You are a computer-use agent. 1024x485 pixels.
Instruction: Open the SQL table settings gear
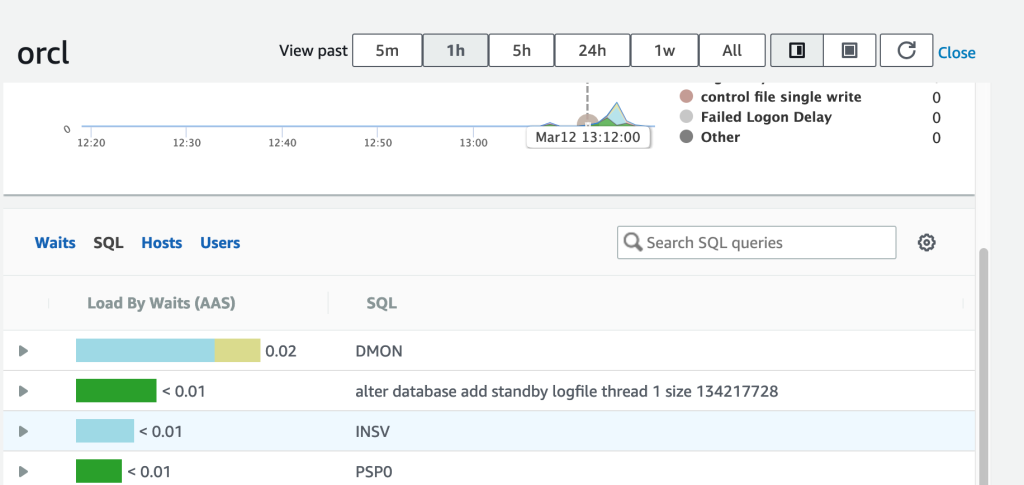(x=927, y=242)
